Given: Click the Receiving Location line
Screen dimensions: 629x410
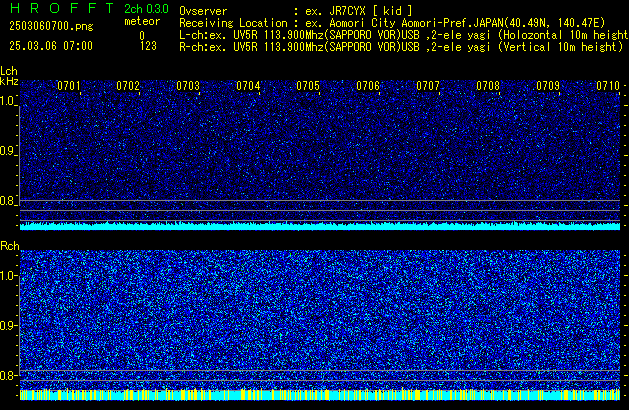Looking at the screenshot, I should tap(392, 23).
